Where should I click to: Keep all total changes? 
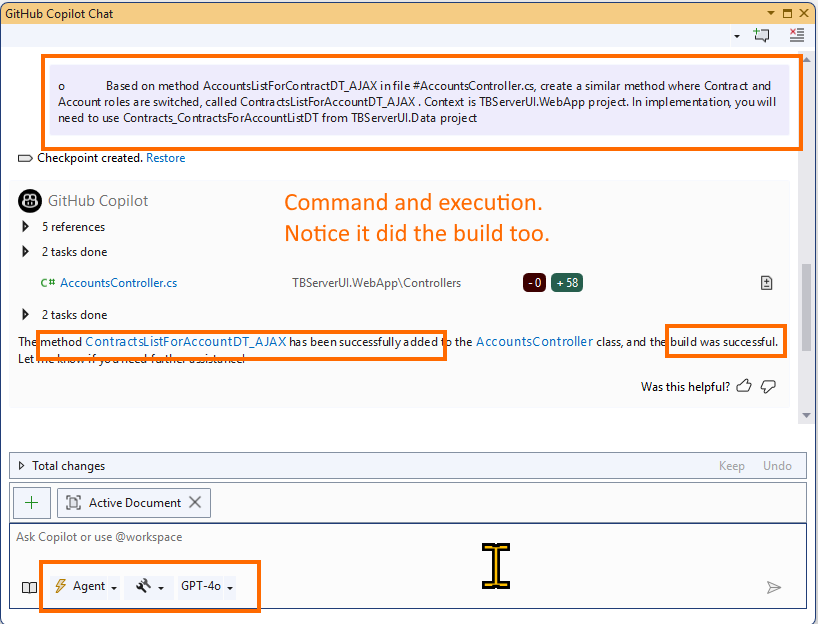coord(731,465)
